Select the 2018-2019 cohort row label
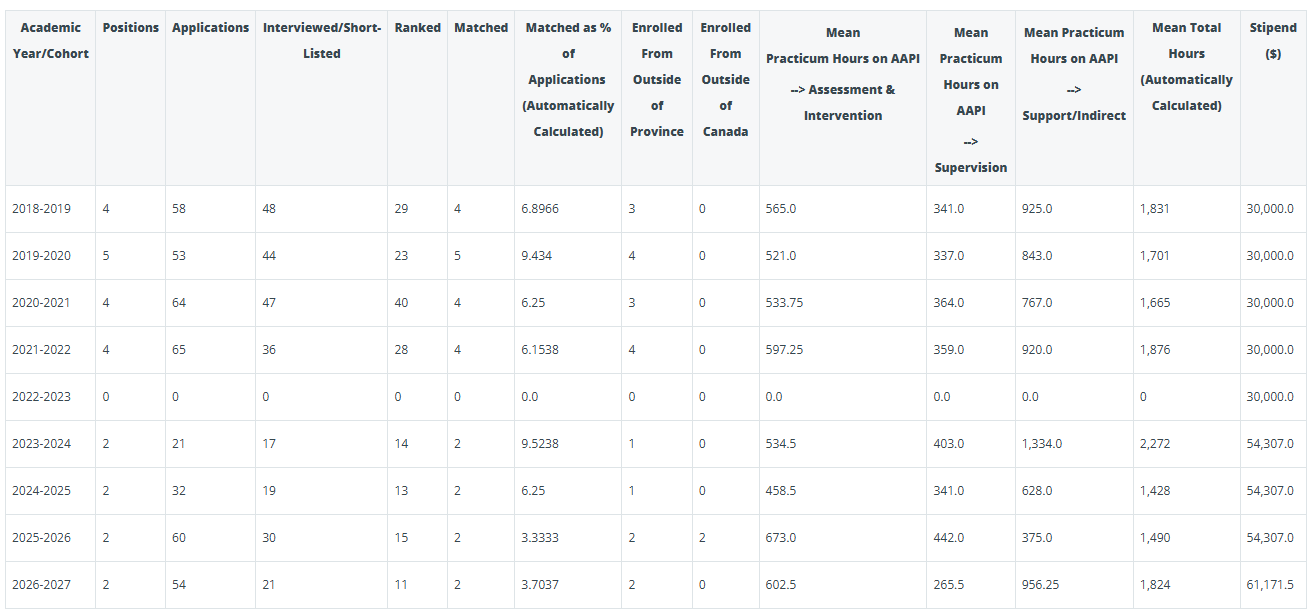This screenshot has height=616, width=1313. [41, 209]
